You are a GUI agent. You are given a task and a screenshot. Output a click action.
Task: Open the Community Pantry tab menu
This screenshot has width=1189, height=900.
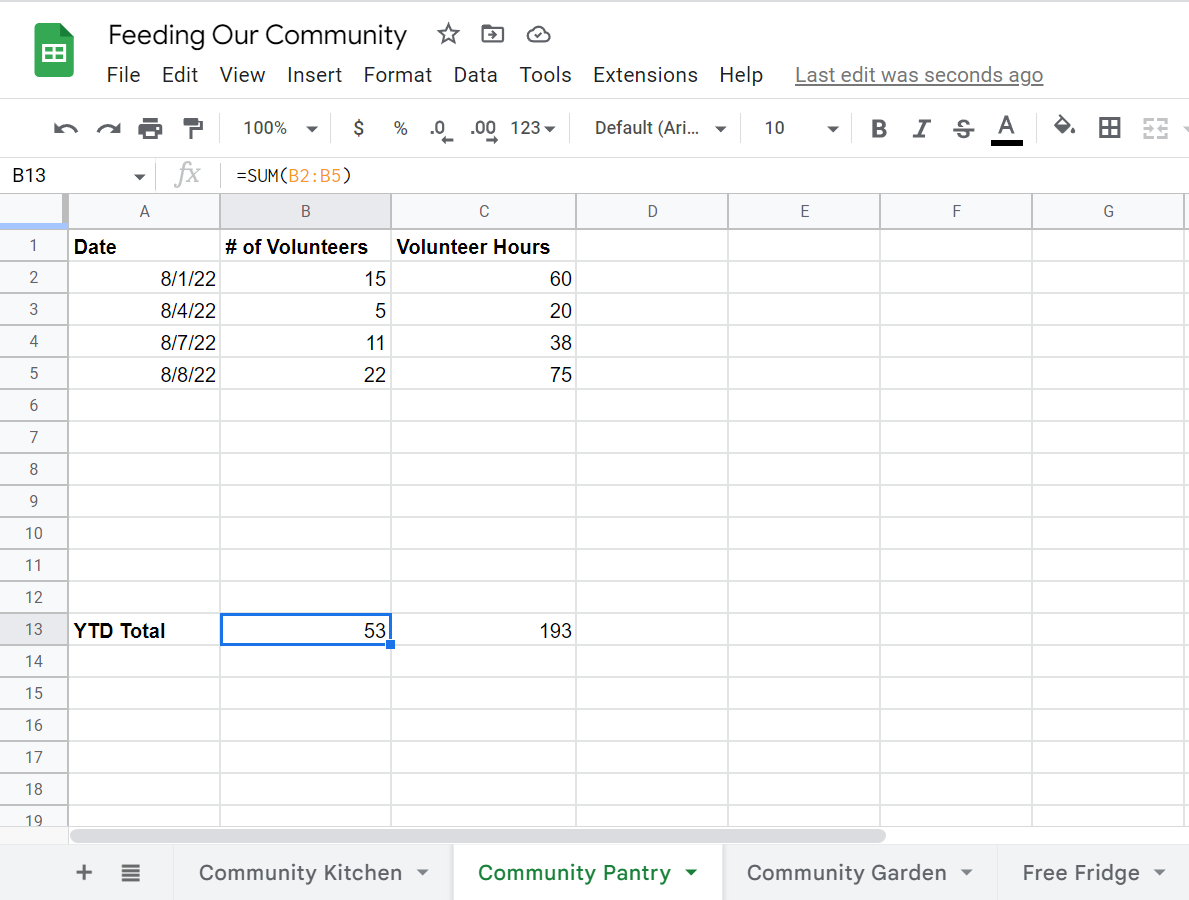point(691,872)
